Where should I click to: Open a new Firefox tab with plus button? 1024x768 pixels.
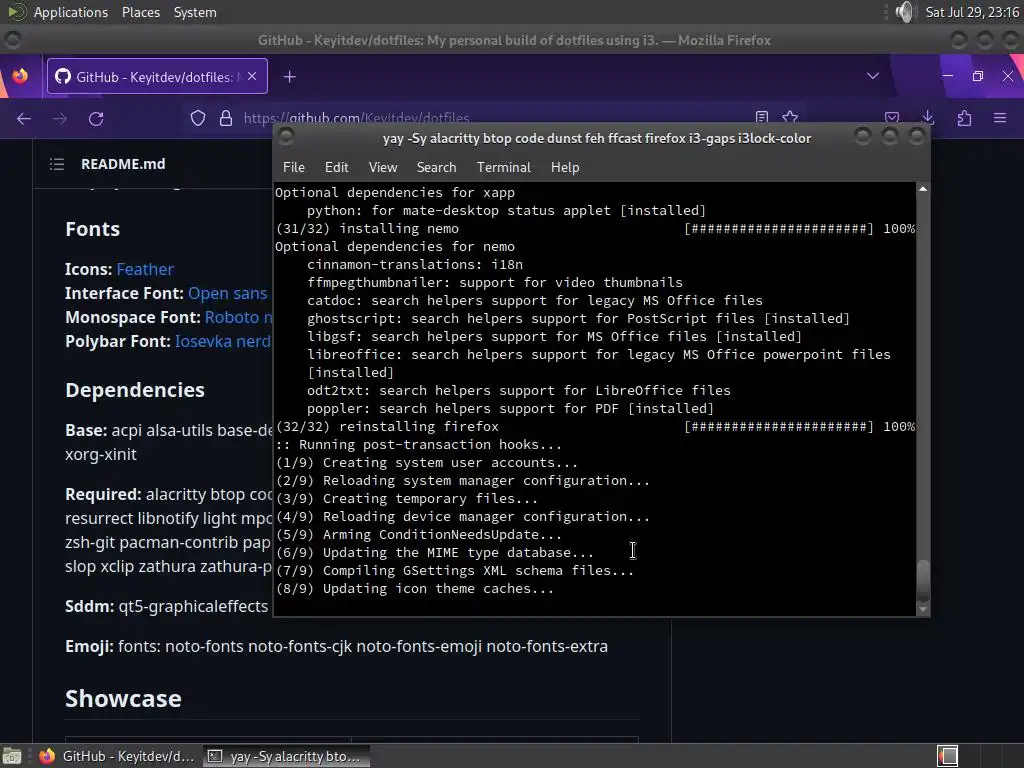coord(289,77)
